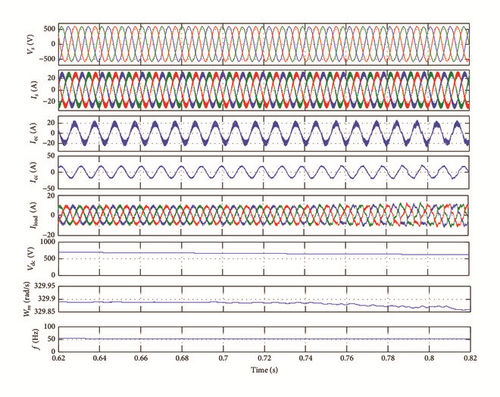The image size is (500, 397).
Task: Click the 0.82 time axis tick label
Action: coord(470,359)
